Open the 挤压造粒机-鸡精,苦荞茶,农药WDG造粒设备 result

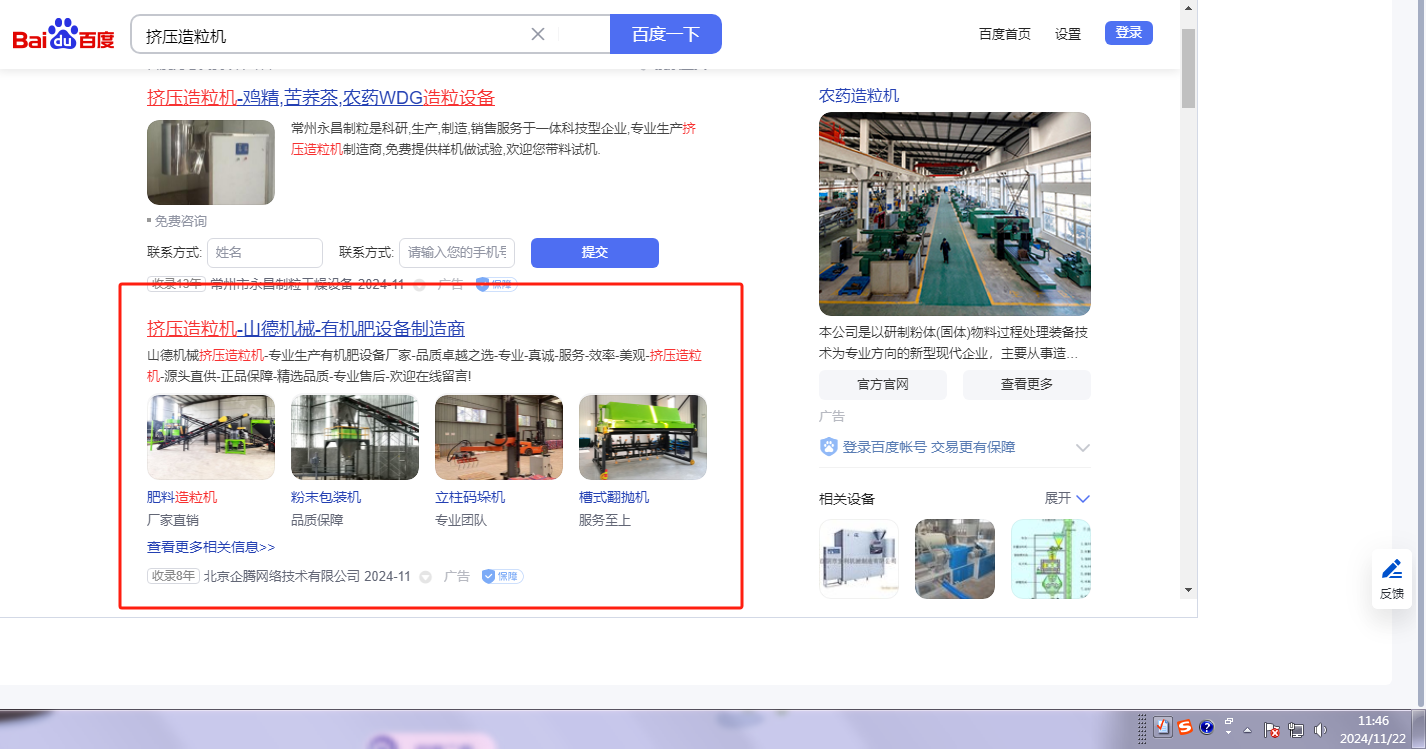pos(321,98)
